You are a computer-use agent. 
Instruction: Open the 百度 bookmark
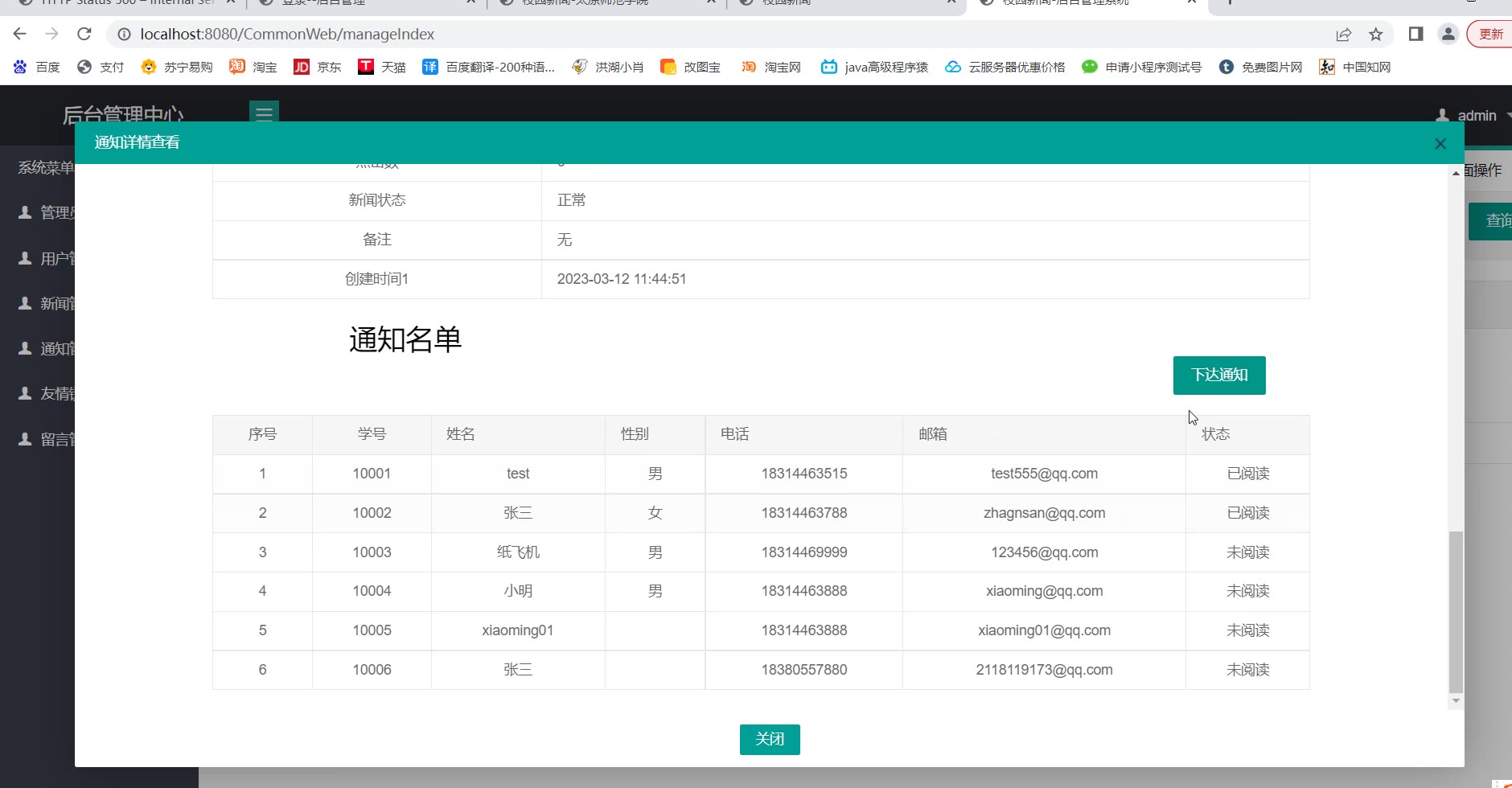click(37, 67)
